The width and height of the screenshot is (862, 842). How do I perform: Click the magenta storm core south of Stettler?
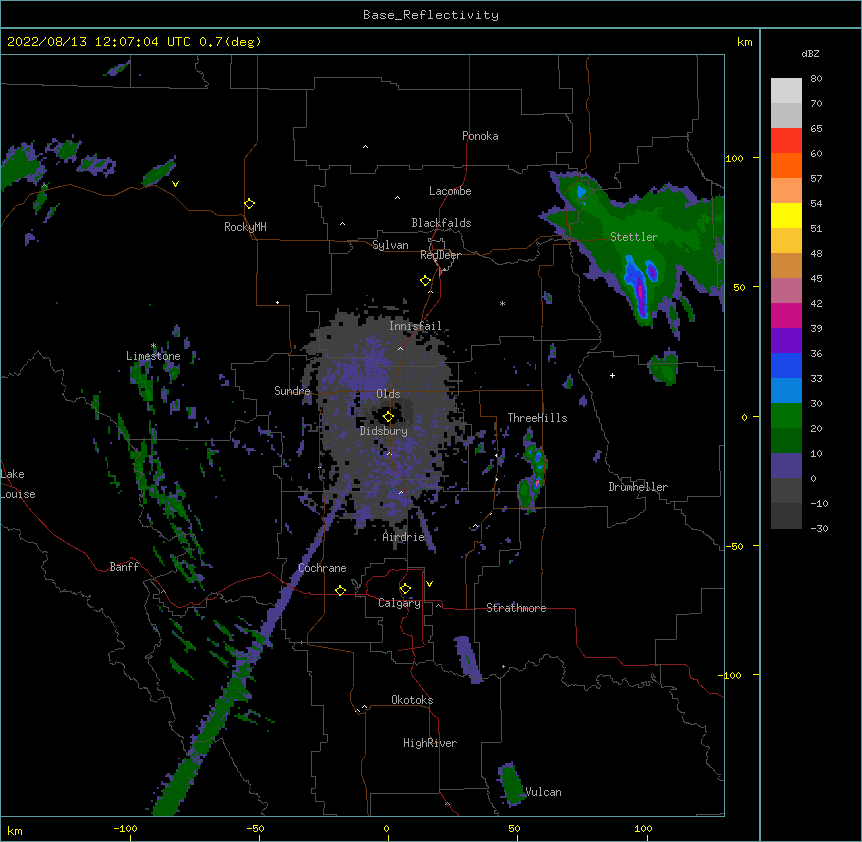640,294
